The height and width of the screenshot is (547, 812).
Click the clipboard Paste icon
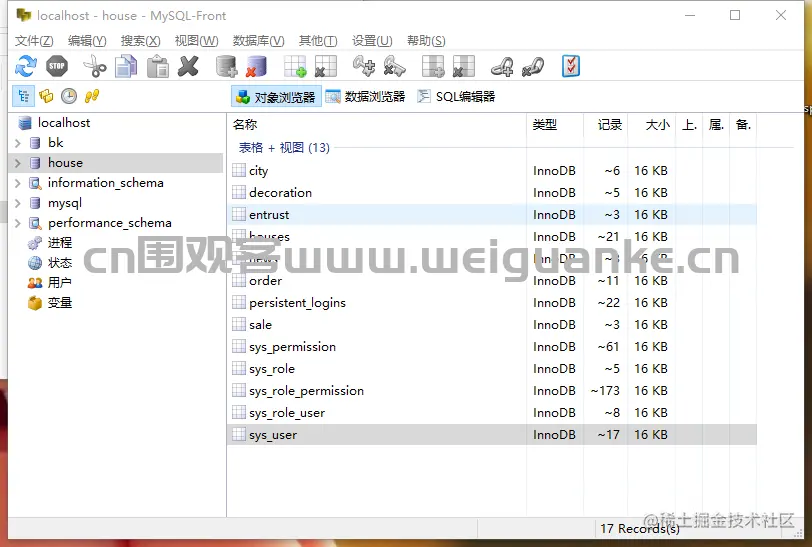pos(157,66)
